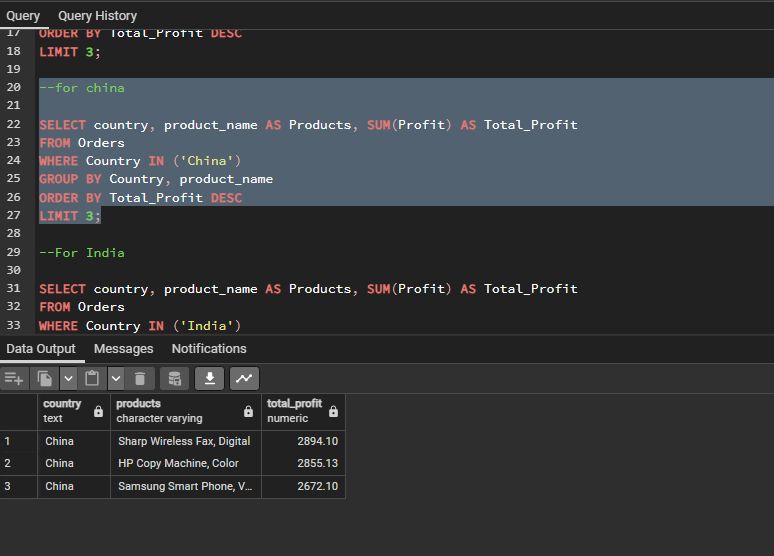Open the copy options dropdown arrow
This screenshot has height=556, width=774.
[x=68, y=379]
